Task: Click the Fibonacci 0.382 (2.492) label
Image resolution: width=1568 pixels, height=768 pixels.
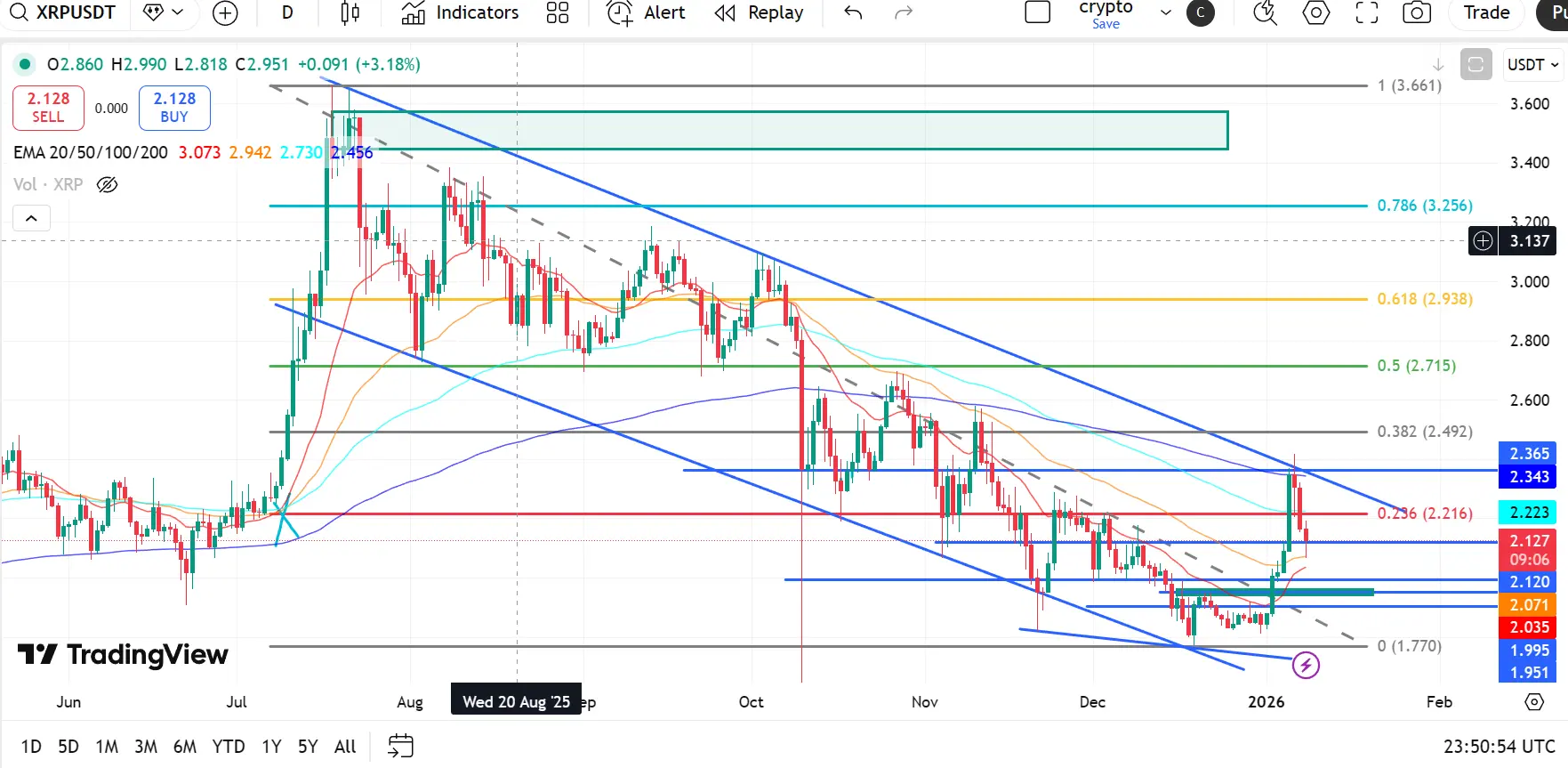Action: pos(1425,432)
